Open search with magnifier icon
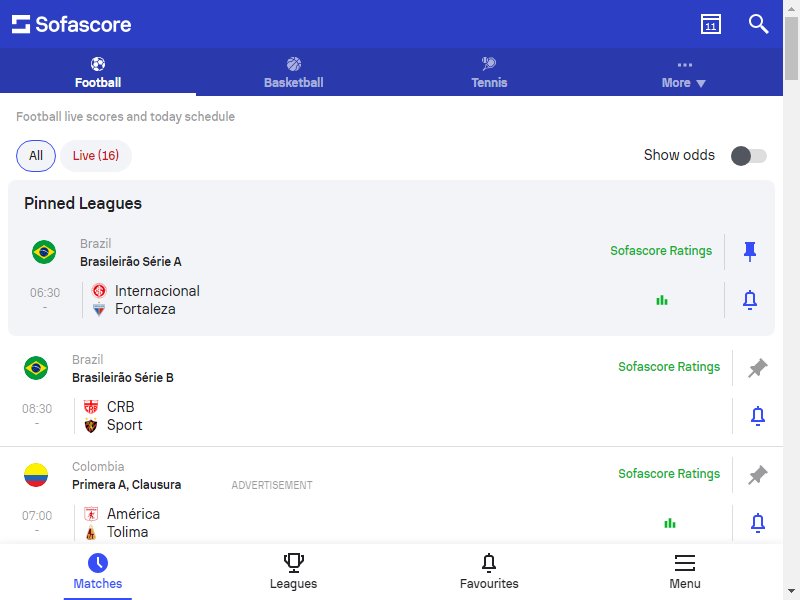The width and height of the screenshot is (800, 600). (x=758, y=24)
